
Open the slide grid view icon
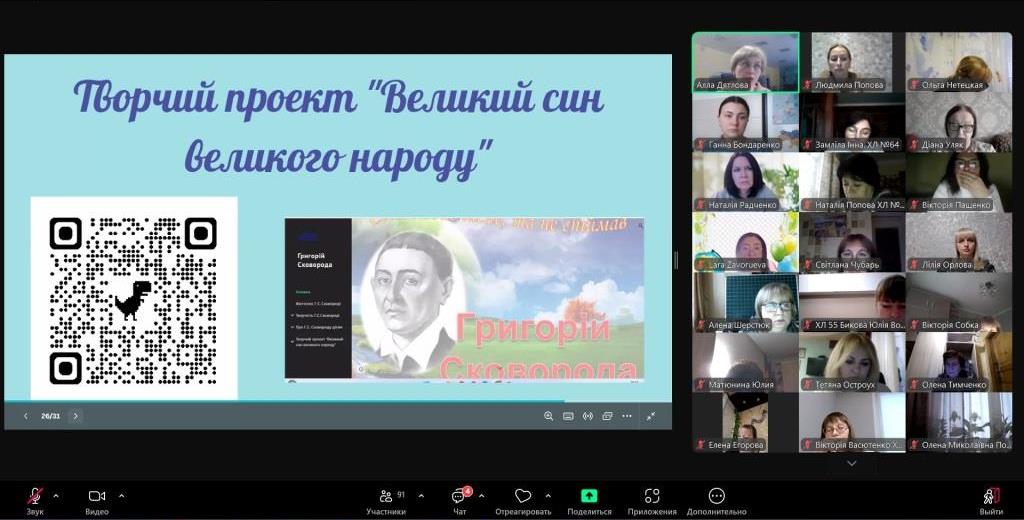[x=607, y=416]
